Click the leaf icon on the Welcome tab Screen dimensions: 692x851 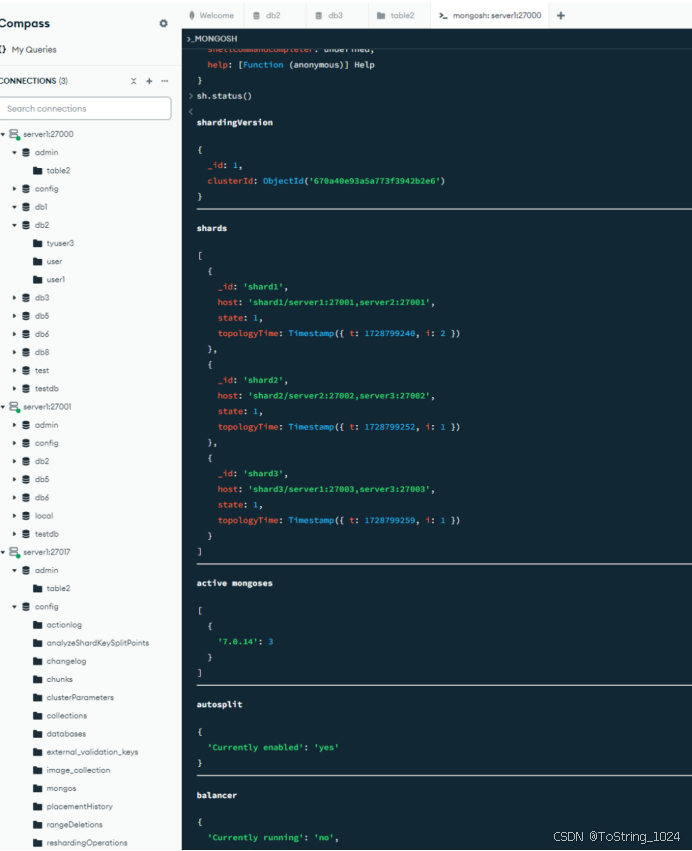[x=190, y=15]
